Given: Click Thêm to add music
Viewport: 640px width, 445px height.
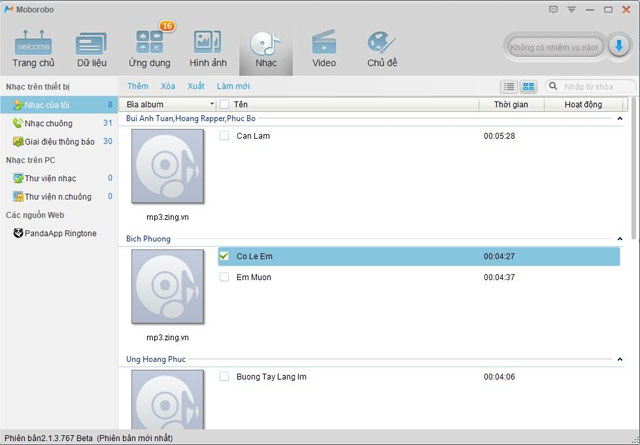Looking at the screenshot, I should 138,86.
